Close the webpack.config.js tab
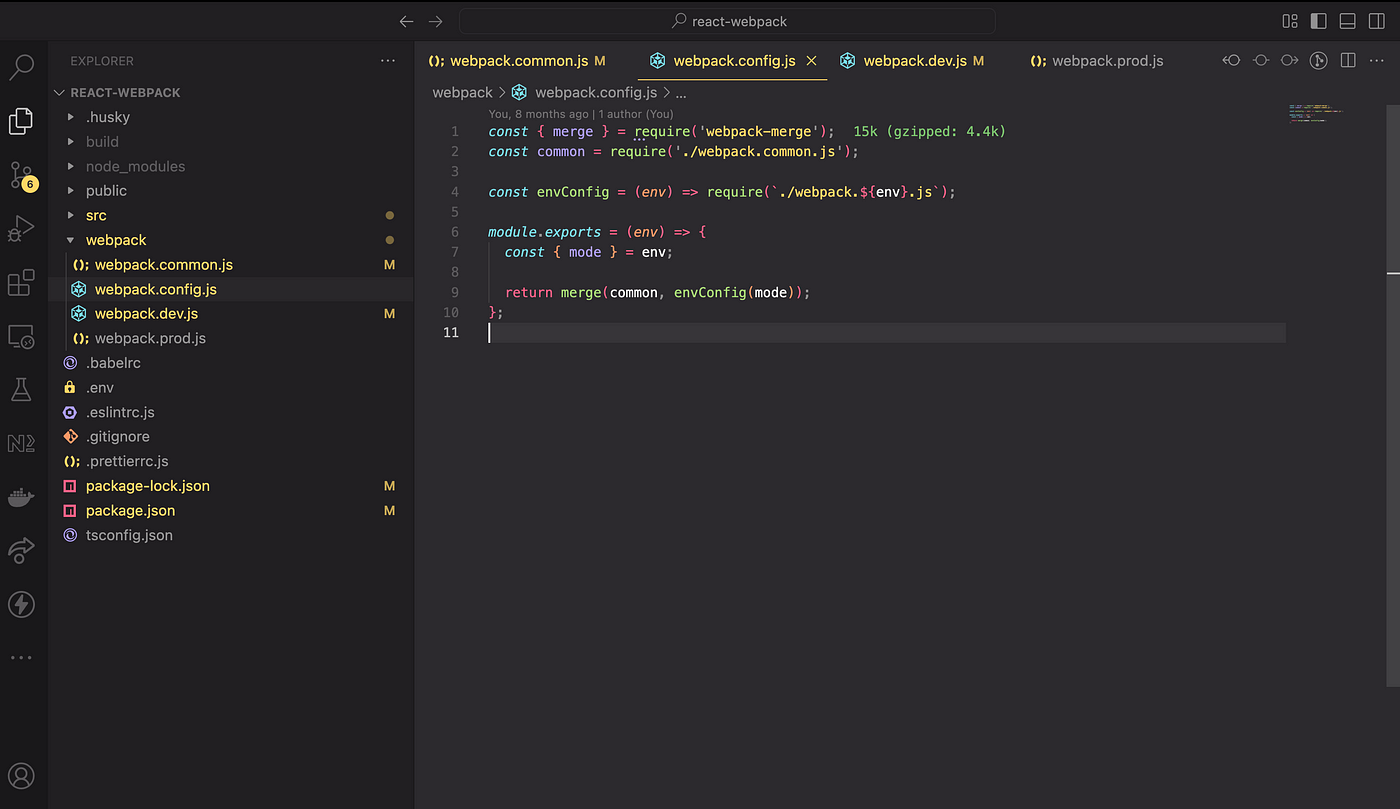Image resolution: width=1400 pixels, height=809 pixels. [812, 61]
